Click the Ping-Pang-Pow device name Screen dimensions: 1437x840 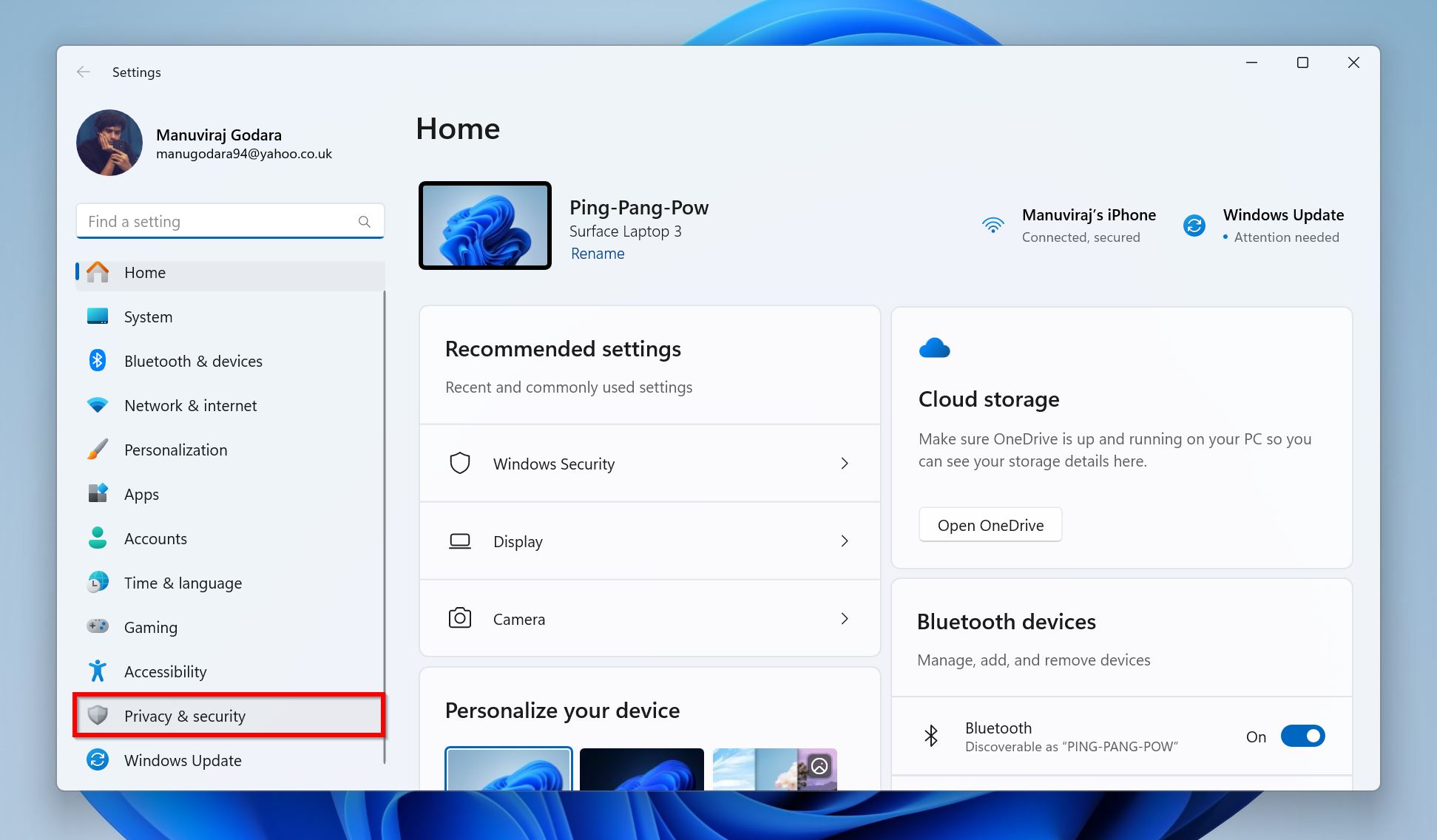639,207
